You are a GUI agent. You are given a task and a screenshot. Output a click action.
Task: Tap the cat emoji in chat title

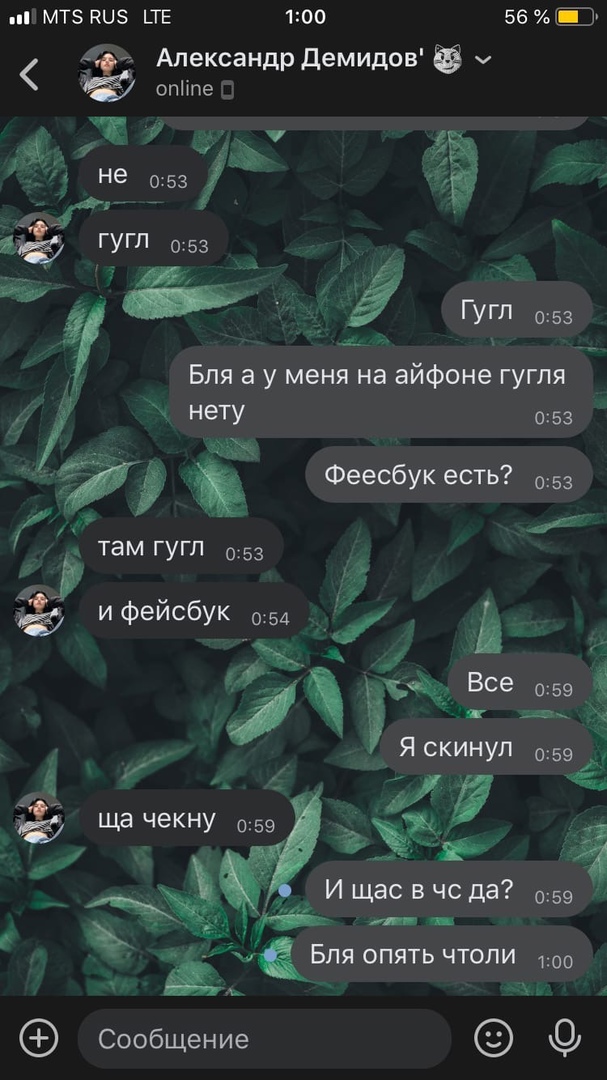(447, 60)
